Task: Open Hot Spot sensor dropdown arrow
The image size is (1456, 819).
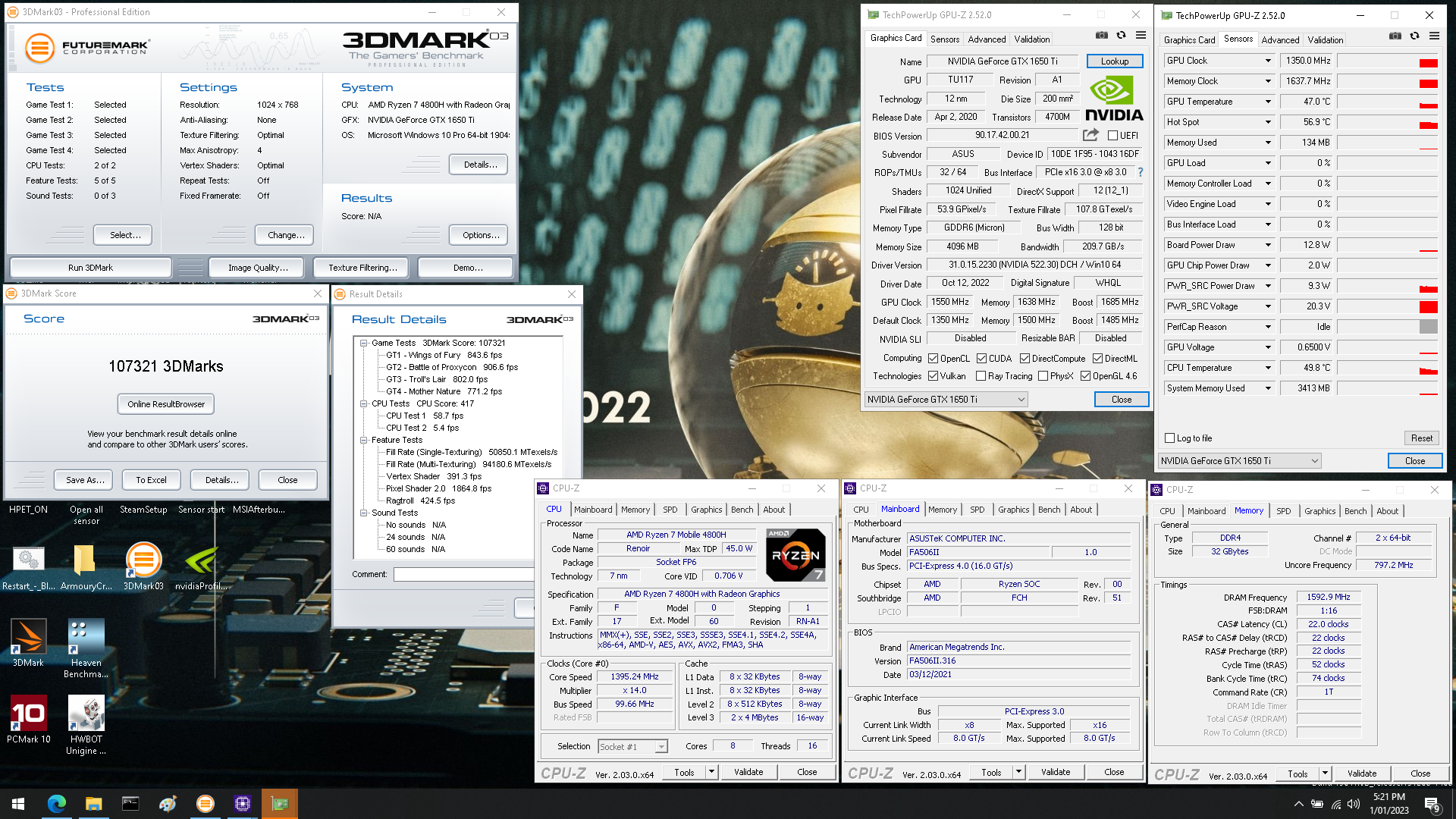Action: point(1267,122)
